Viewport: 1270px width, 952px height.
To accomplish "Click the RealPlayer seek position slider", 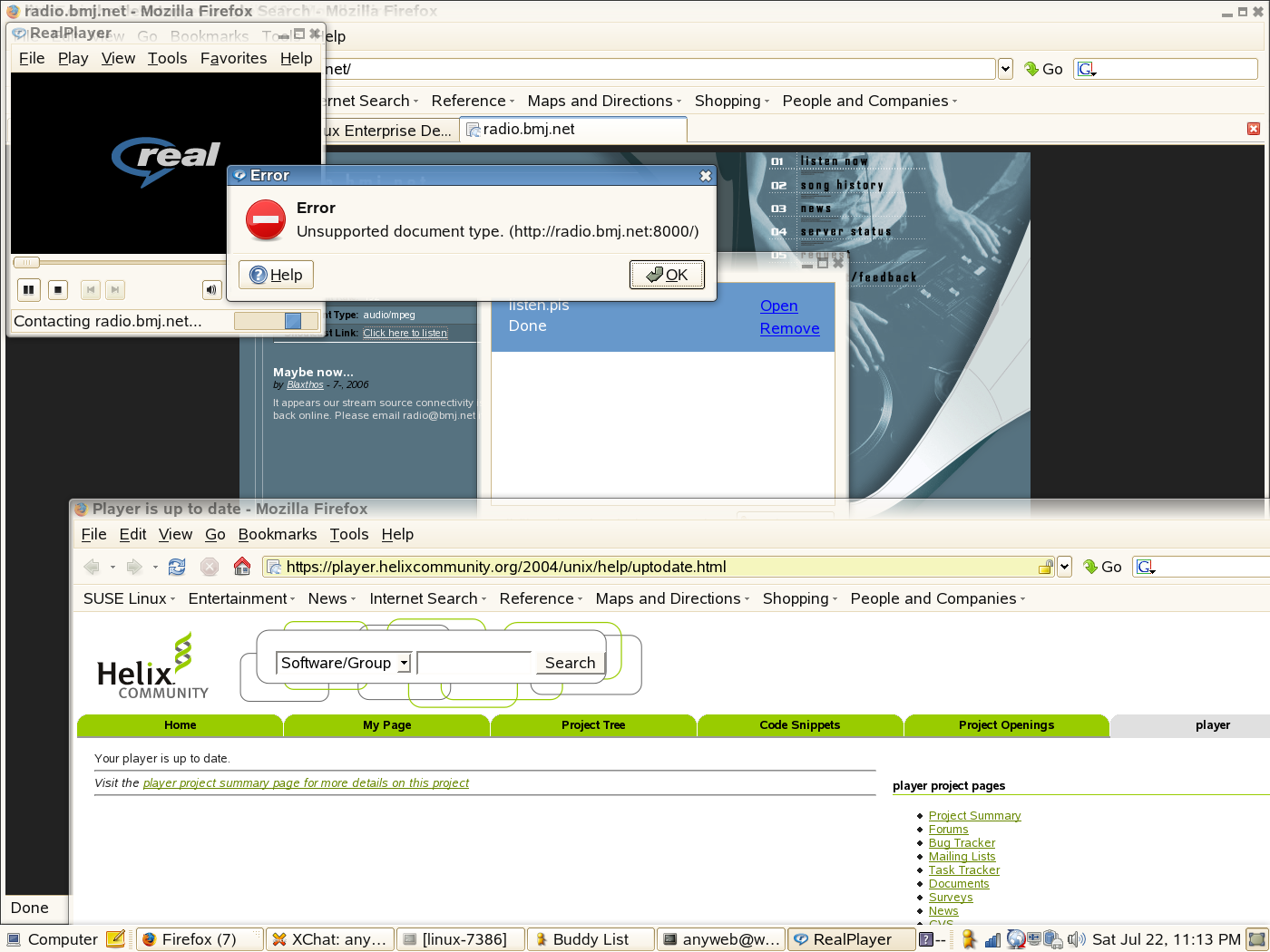I will pyautogui.click(x=26, y=263).
